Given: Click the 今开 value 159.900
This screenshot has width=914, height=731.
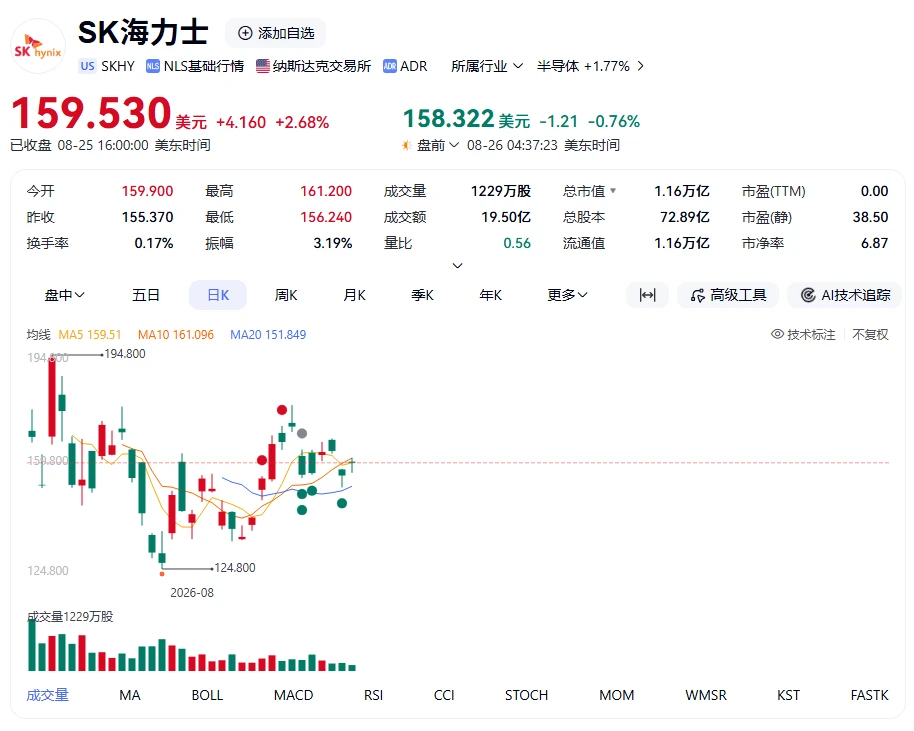Looking at the screenshot, I should (147, 191).
